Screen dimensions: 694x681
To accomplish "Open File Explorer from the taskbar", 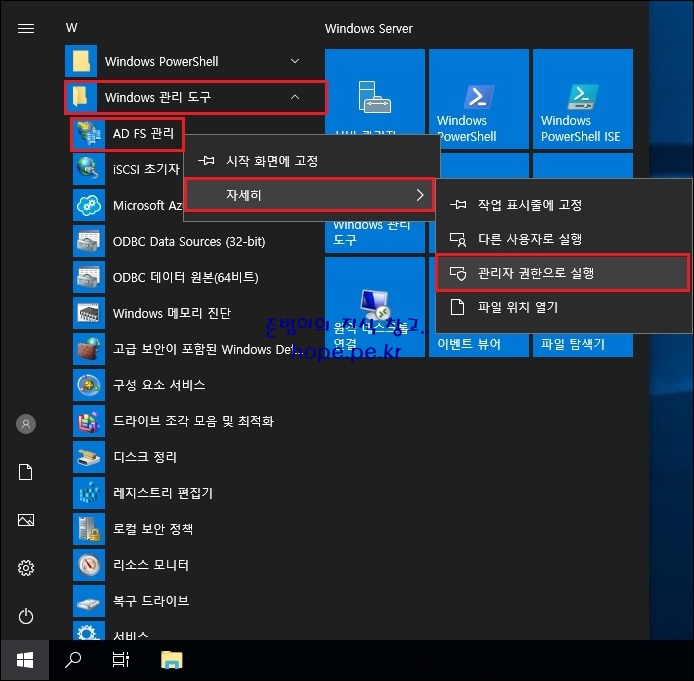I will click(171, 660).
